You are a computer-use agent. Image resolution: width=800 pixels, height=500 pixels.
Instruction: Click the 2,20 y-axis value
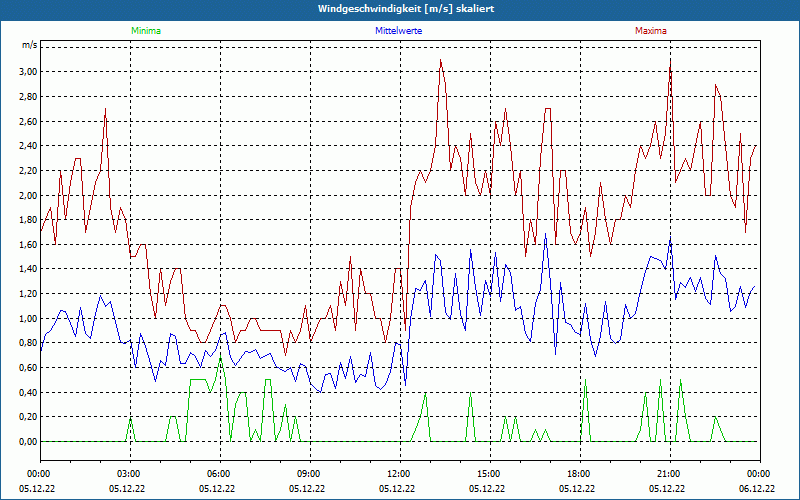click(29, 170)
